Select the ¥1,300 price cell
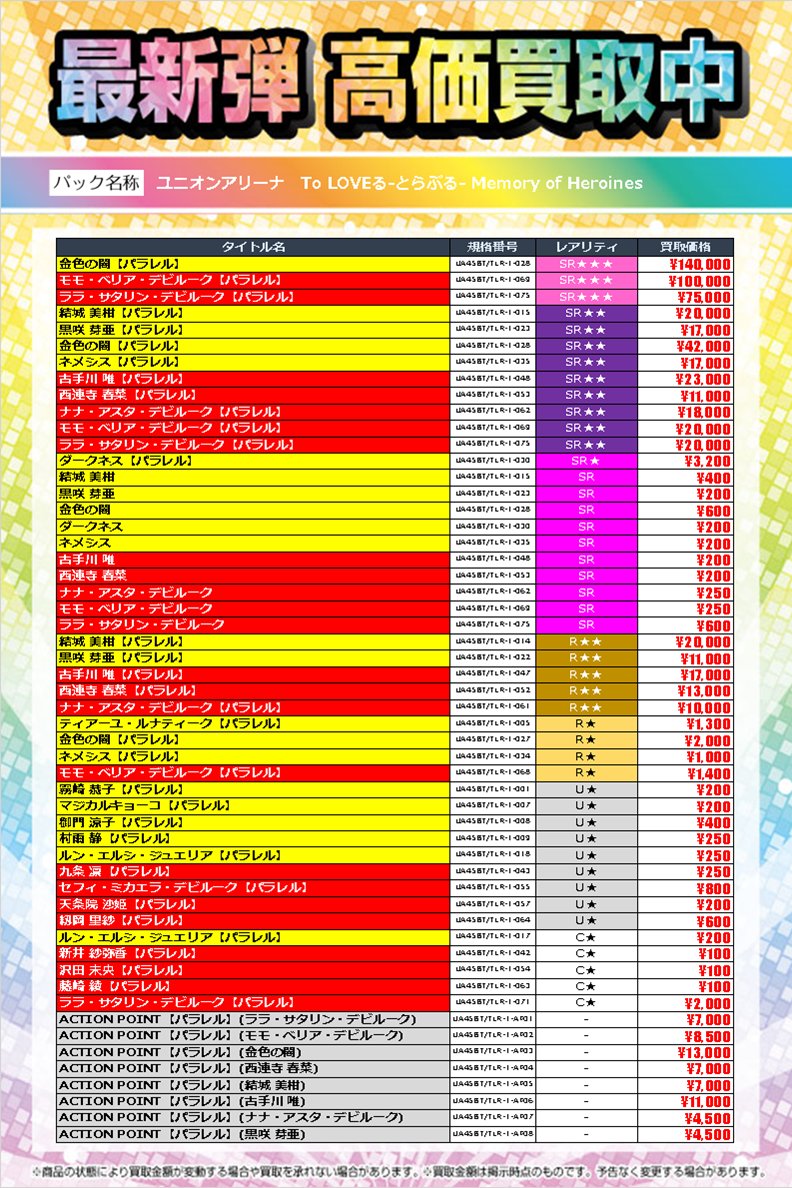 (x=685, y=724)
